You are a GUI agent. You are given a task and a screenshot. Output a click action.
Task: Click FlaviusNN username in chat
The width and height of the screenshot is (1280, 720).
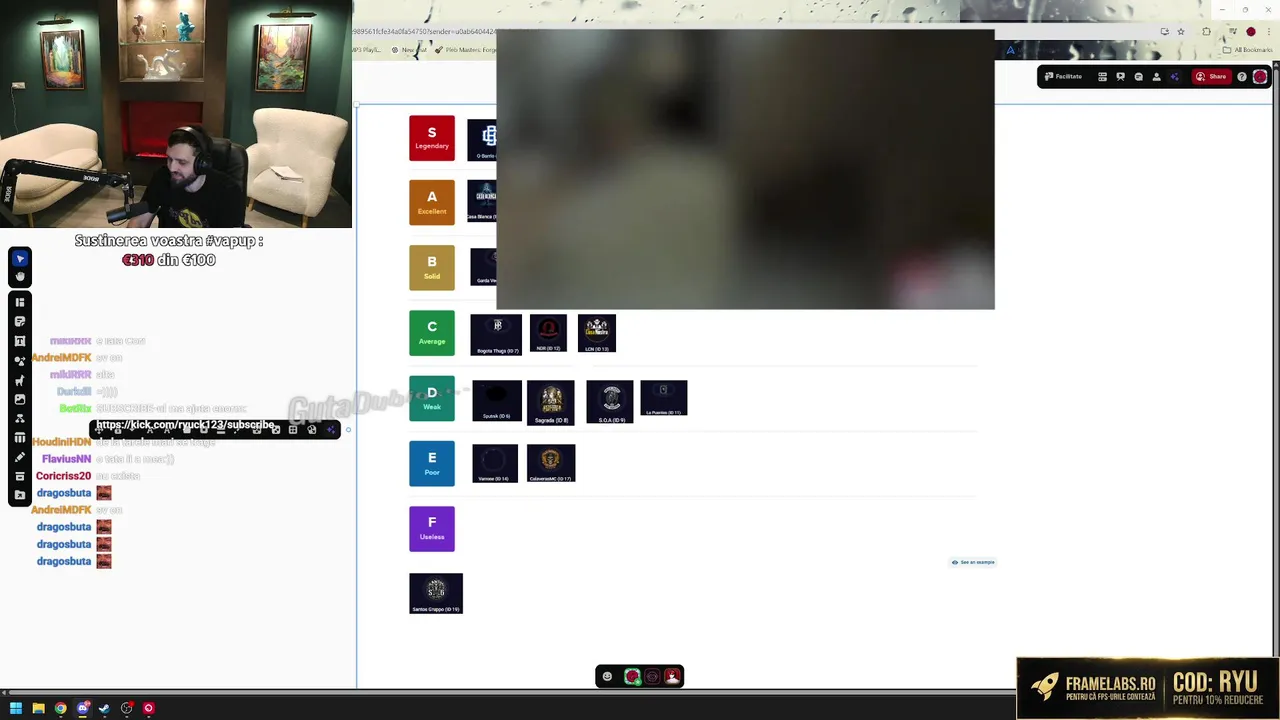(x=66, y=459)
